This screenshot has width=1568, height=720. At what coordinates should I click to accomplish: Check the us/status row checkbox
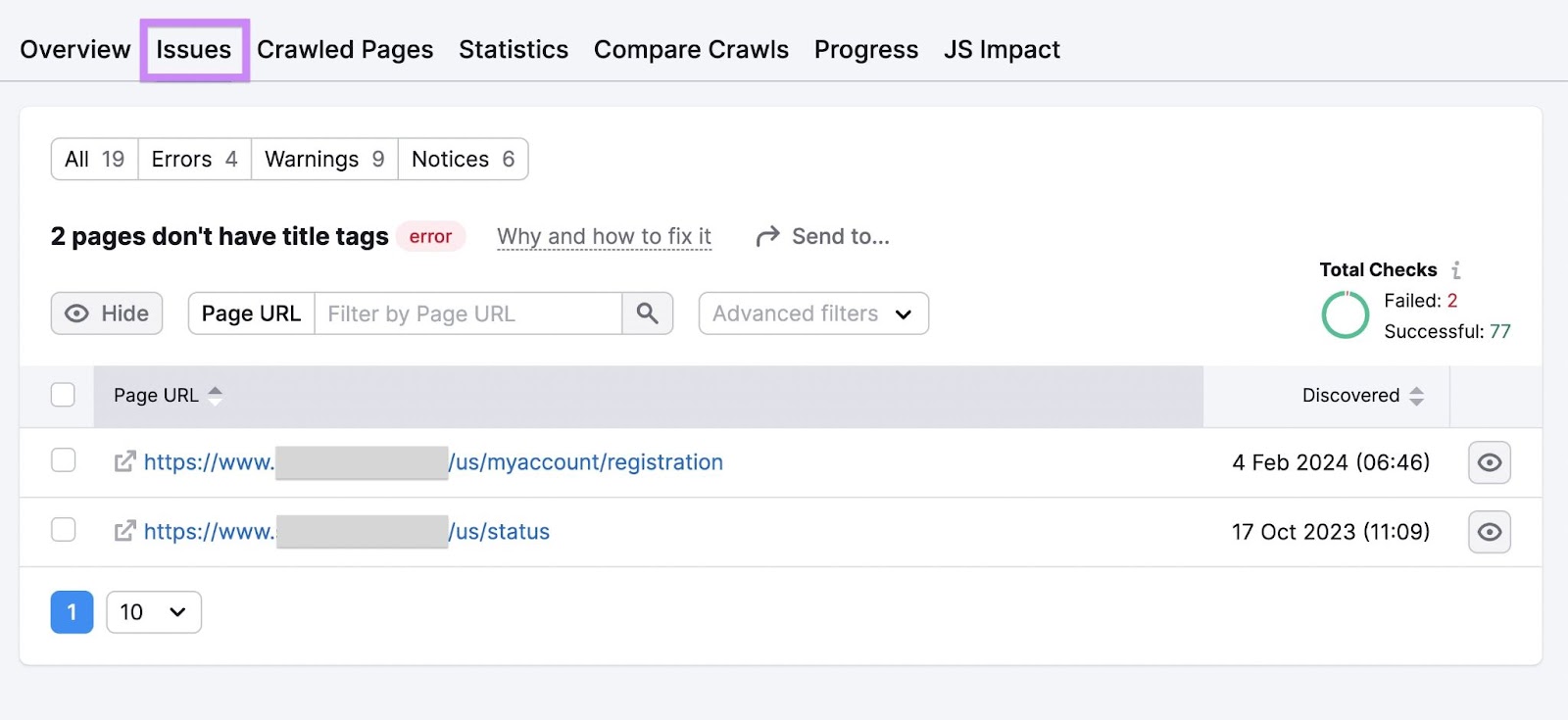point(63,530)
